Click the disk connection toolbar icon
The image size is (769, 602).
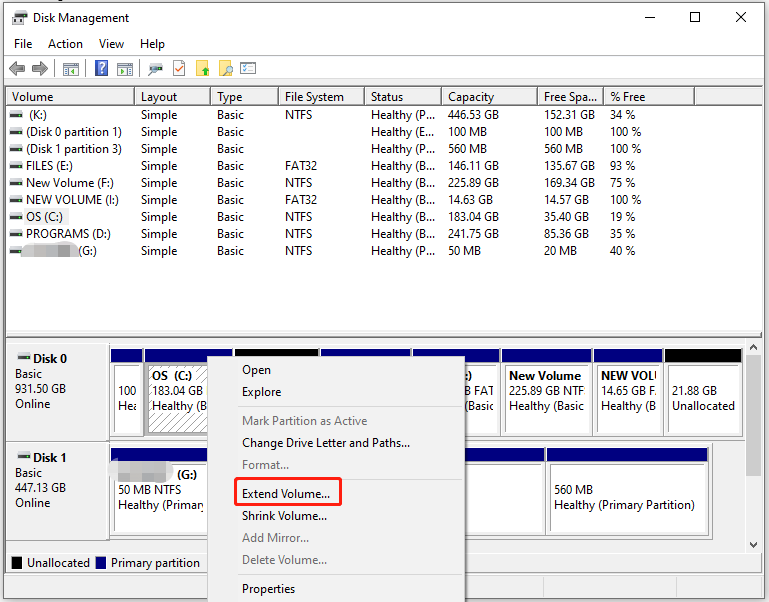click(155, 69)
